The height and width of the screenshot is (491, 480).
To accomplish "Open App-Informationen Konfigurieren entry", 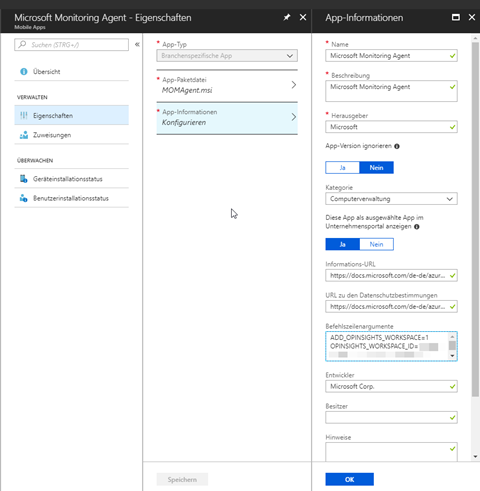I will pyautogui.click(x=227, y=118).
